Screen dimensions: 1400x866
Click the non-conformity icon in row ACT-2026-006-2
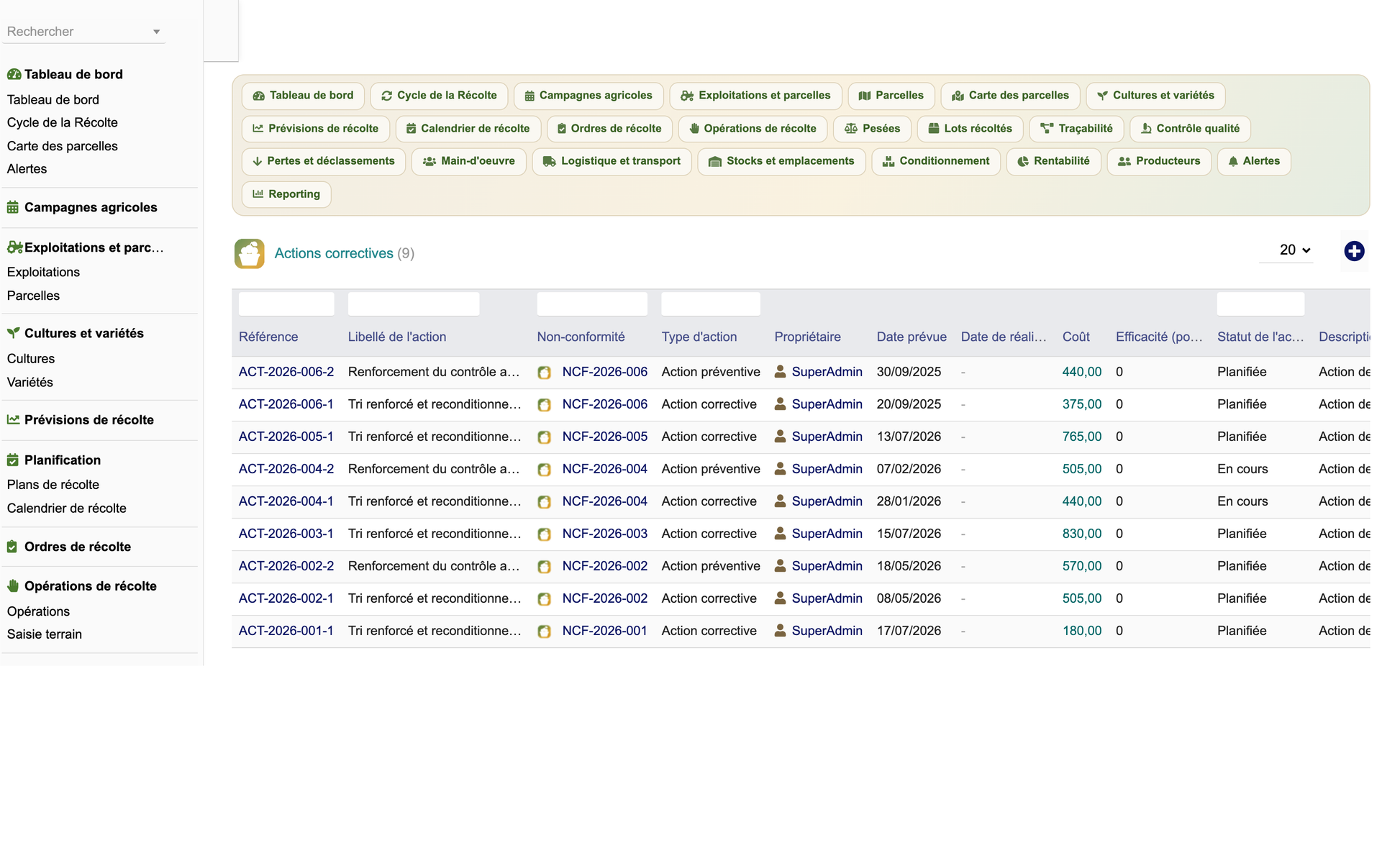(x=545, y=373)
